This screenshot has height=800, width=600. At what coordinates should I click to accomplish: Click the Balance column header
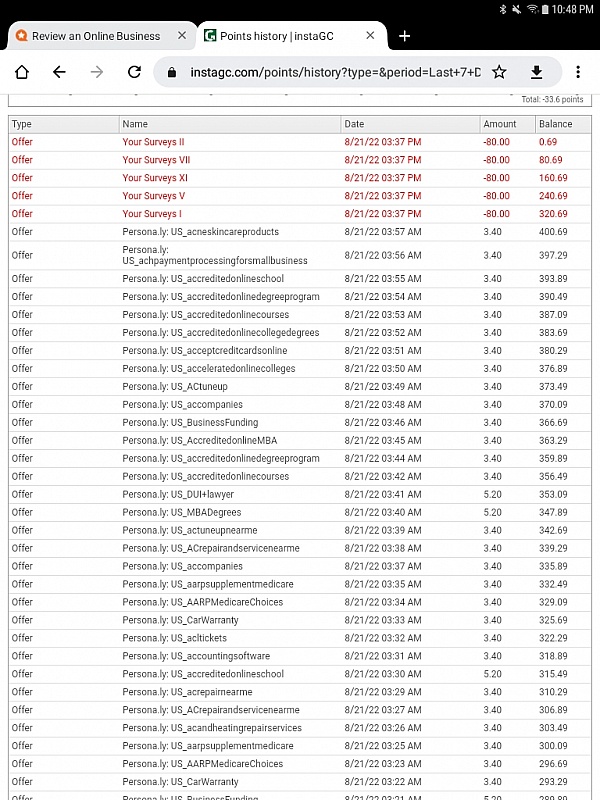pos(555,124)
